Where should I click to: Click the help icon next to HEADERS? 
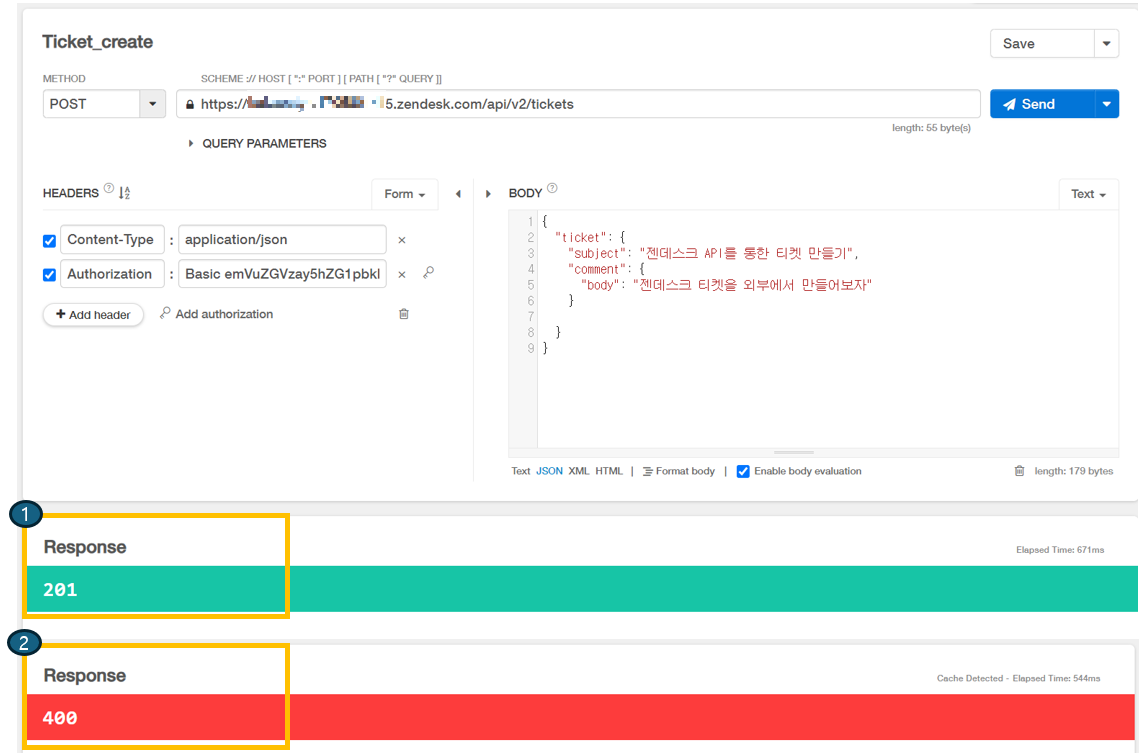[109, 188]
